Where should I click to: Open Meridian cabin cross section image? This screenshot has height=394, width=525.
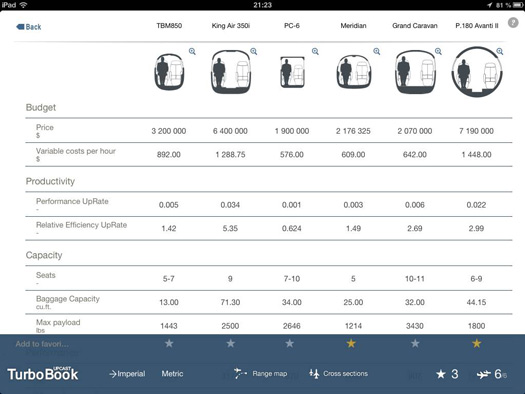pyautogui.click(x=354, y=72)
